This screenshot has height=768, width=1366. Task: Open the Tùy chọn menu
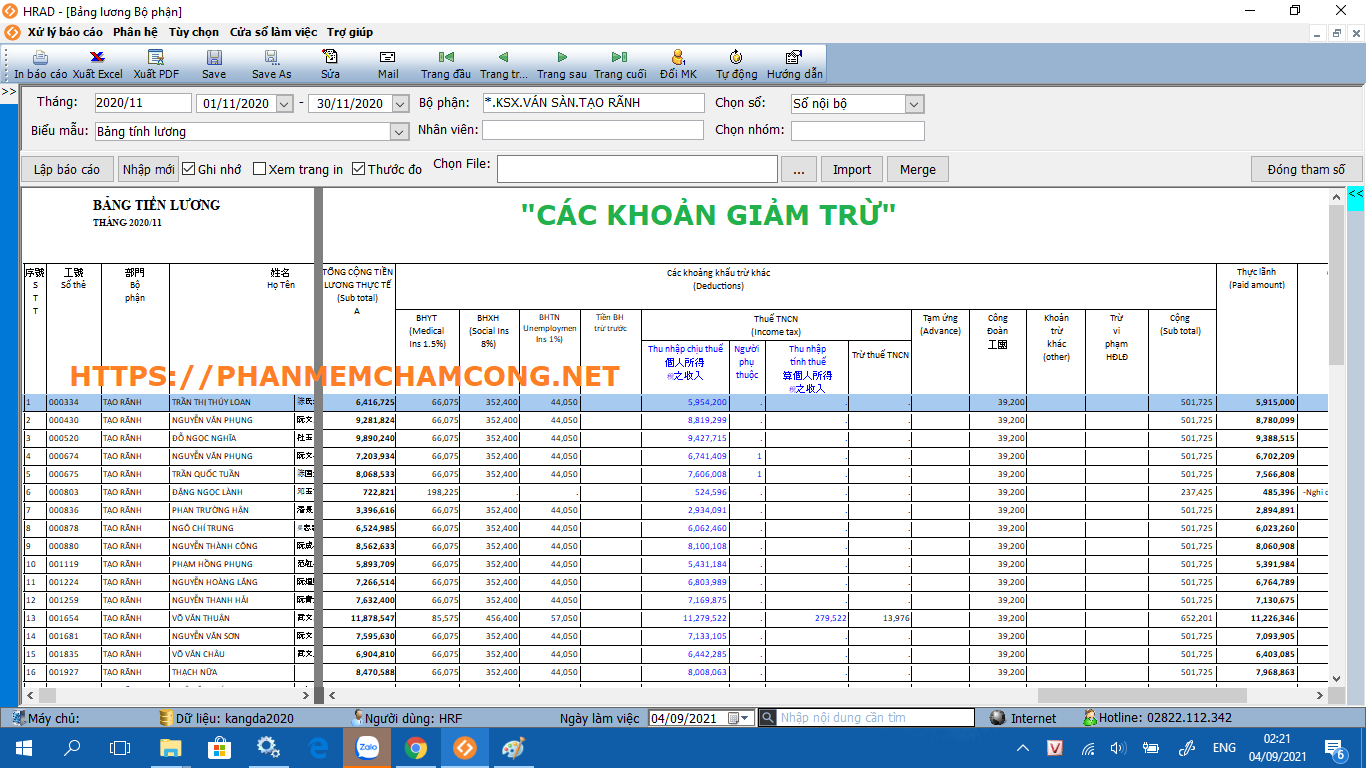click(193, 32)
